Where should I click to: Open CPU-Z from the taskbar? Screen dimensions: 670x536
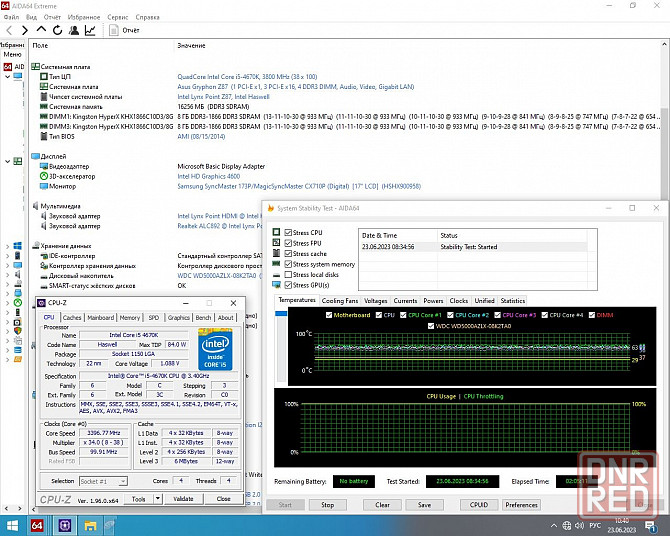pos(66,525)
